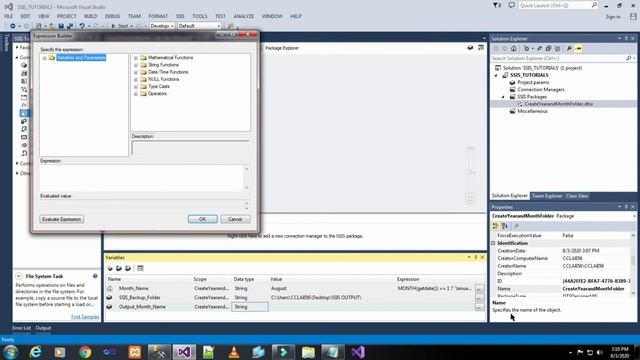Image resolution: width=640 pixels, height=360 pixels.
Task: Collapse SSIS_TUTORIALS project node
Action: 496,76
